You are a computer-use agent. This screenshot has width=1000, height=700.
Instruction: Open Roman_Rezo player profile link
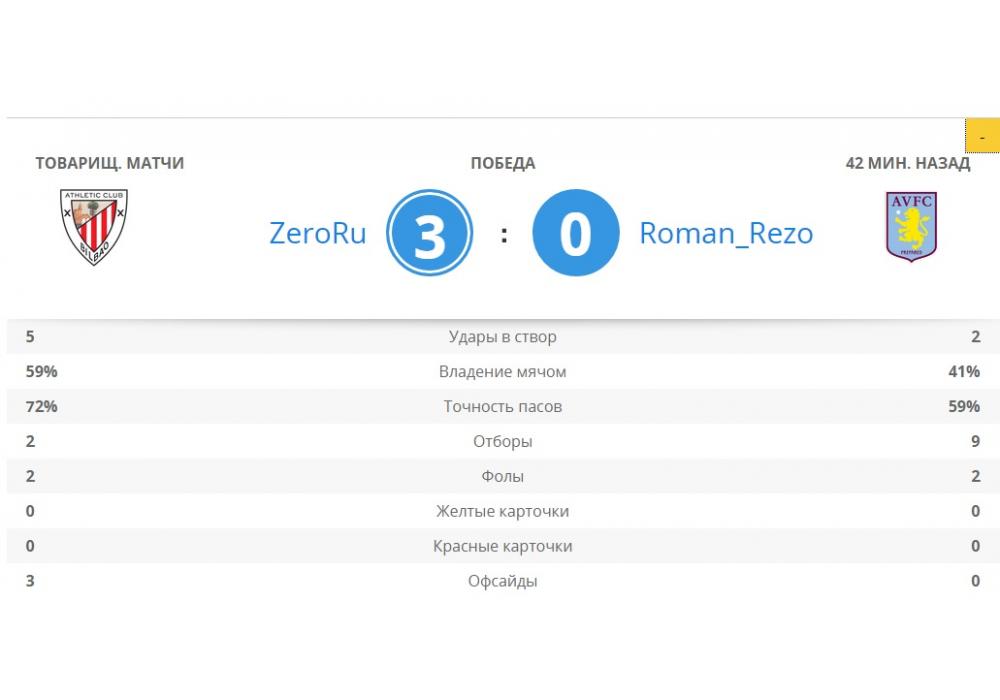(x=726, y=233)
